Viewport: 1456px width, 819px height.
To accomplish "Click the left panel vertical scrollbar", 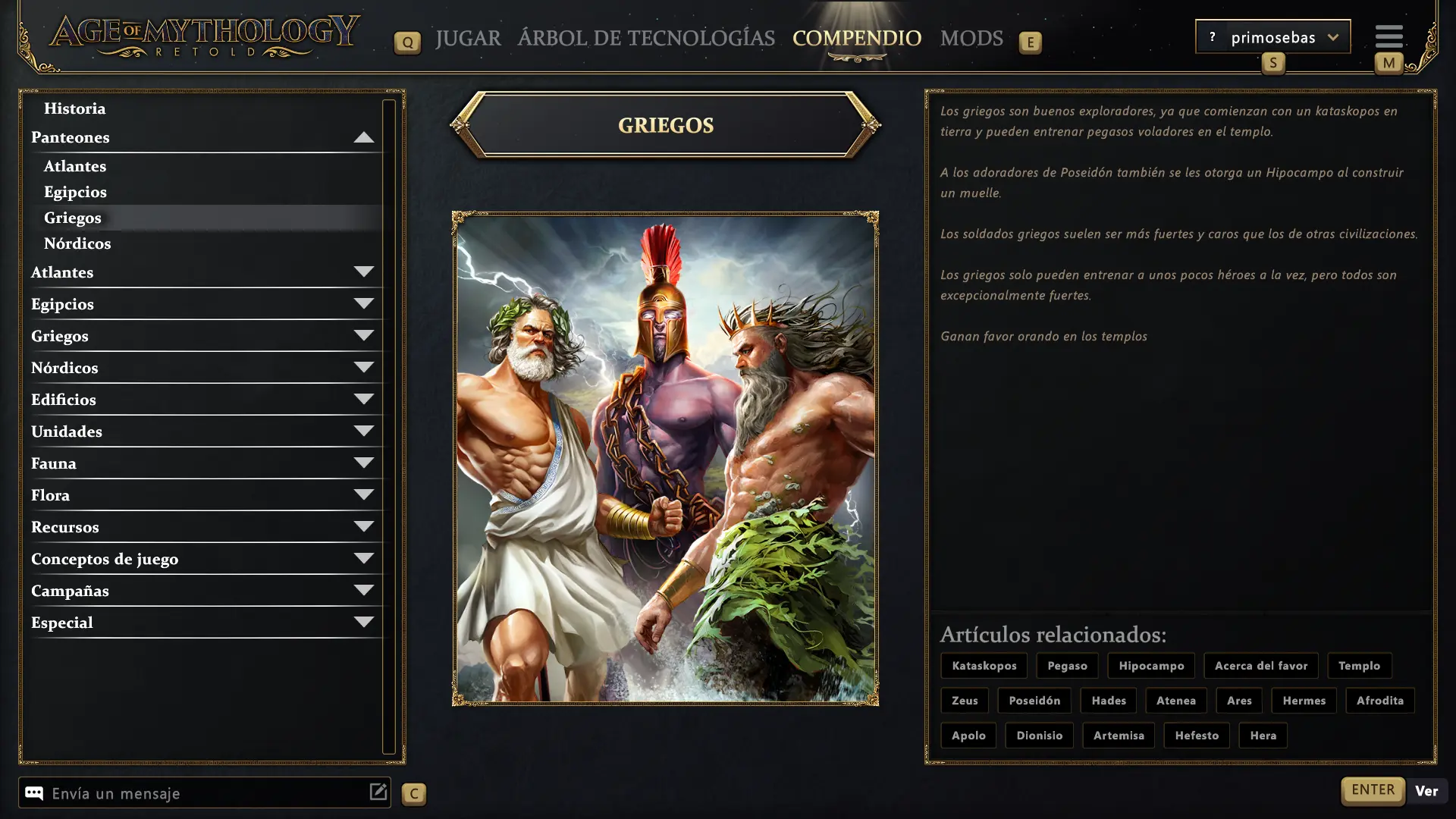I will click(x=389, y=427).
